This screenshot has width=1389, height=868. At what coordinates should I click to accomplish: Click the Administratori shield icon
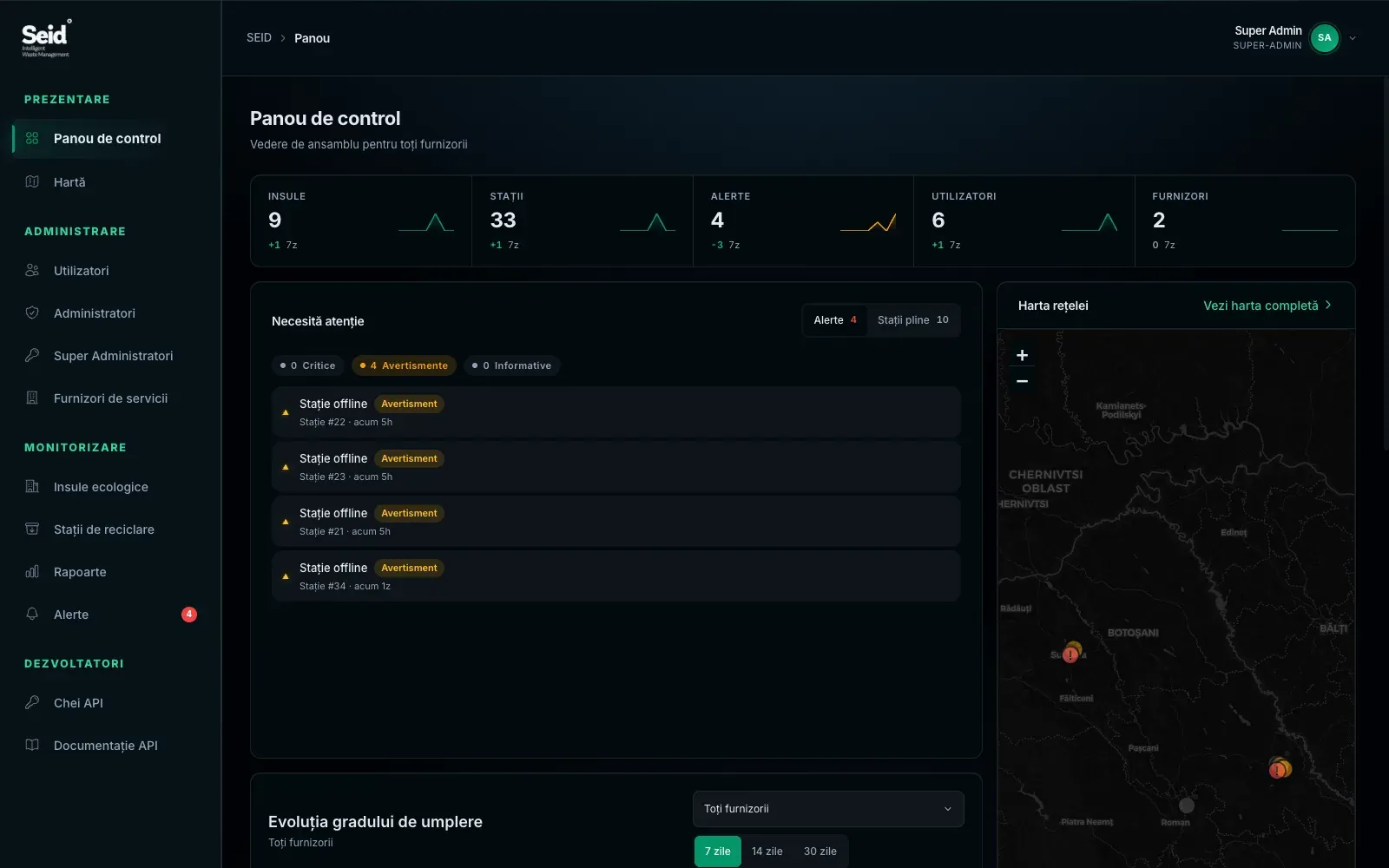[32, 312]
